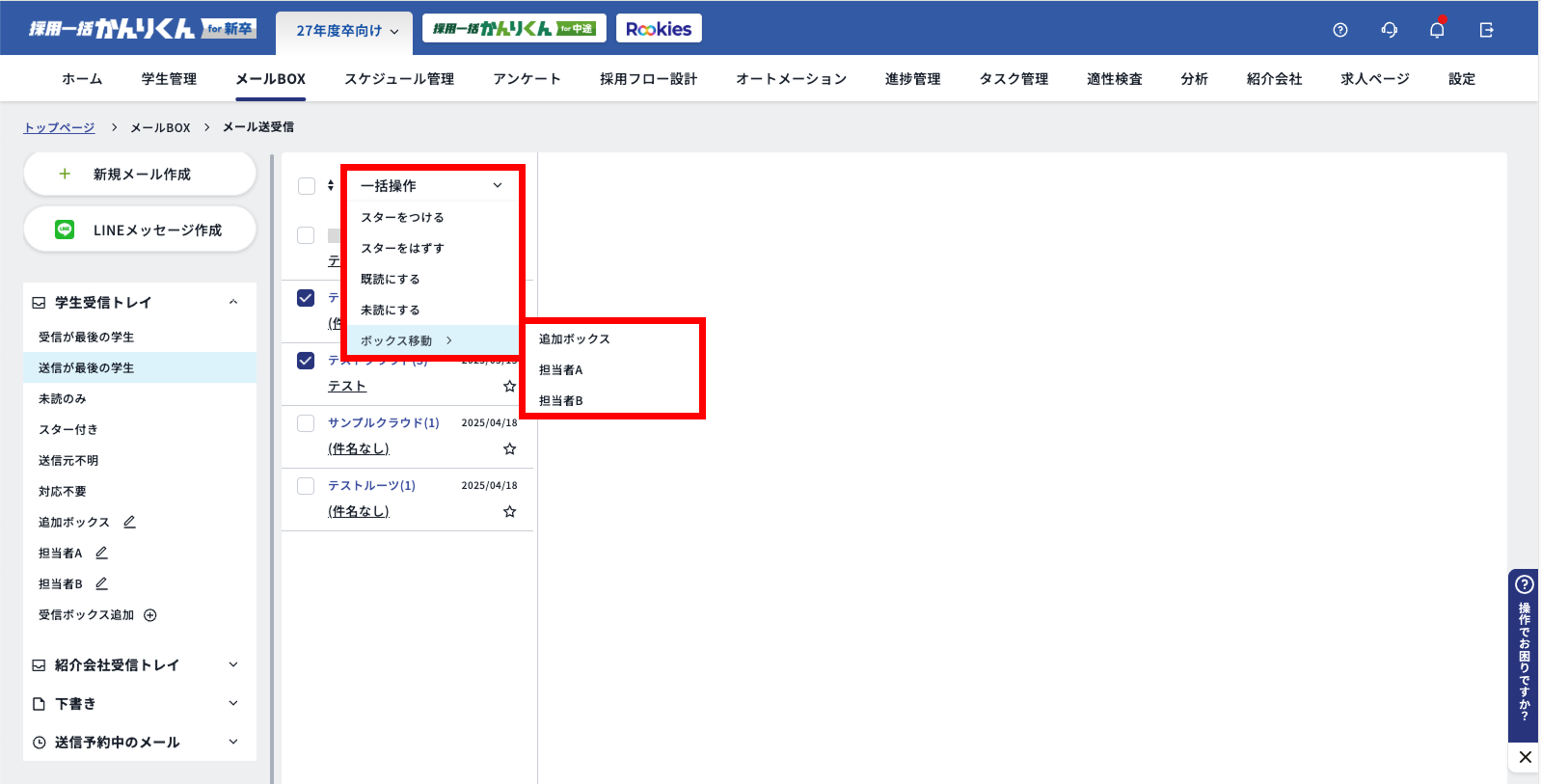The image size is (1541, 784).
Task: Check the サンプルクラウド(1) mail checkbox
Action: [306, 423]
